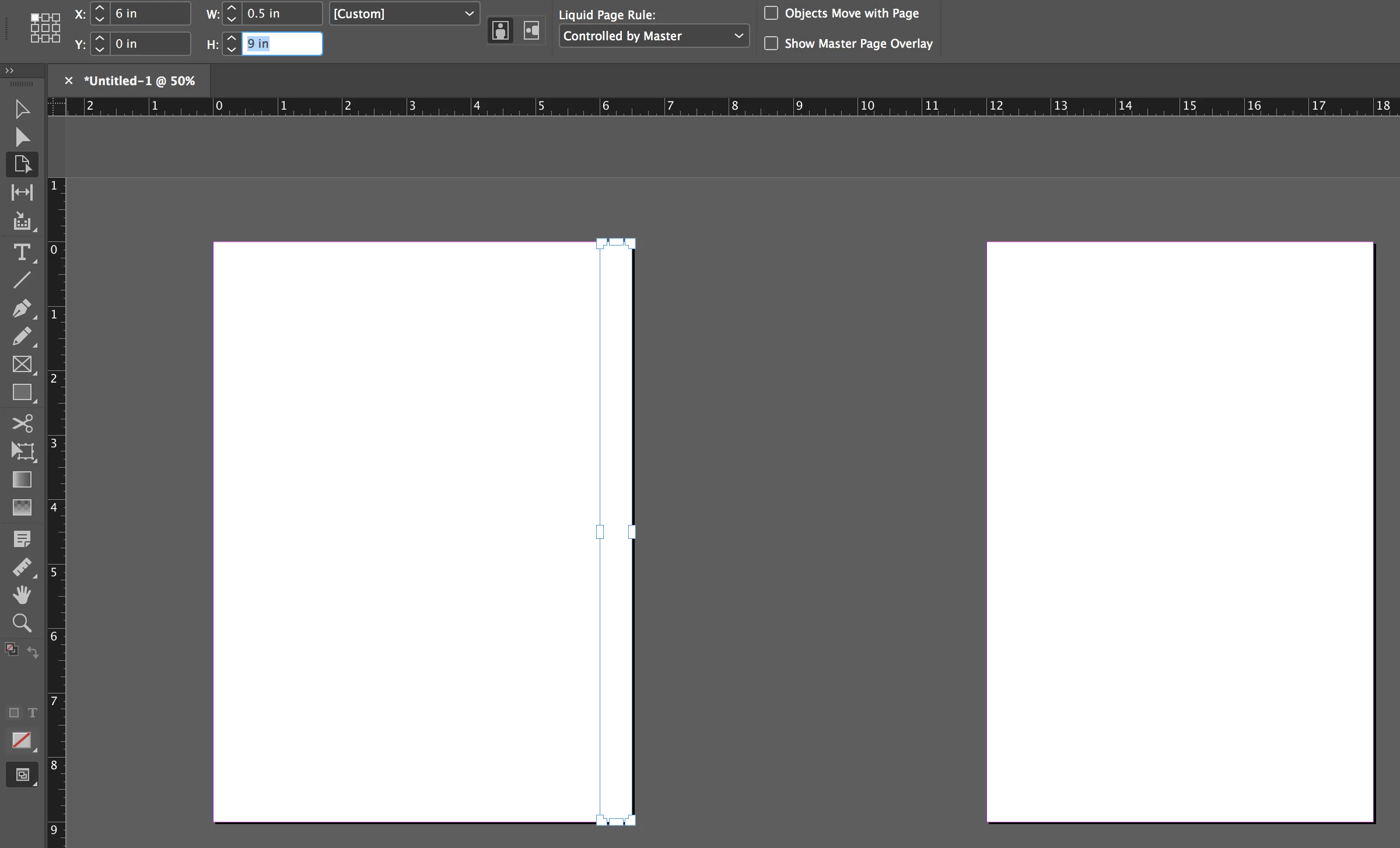The width and height of the screenshot is (1400, 848).
Task: Select the Hand tool
Action: click(x=22, y=595)
